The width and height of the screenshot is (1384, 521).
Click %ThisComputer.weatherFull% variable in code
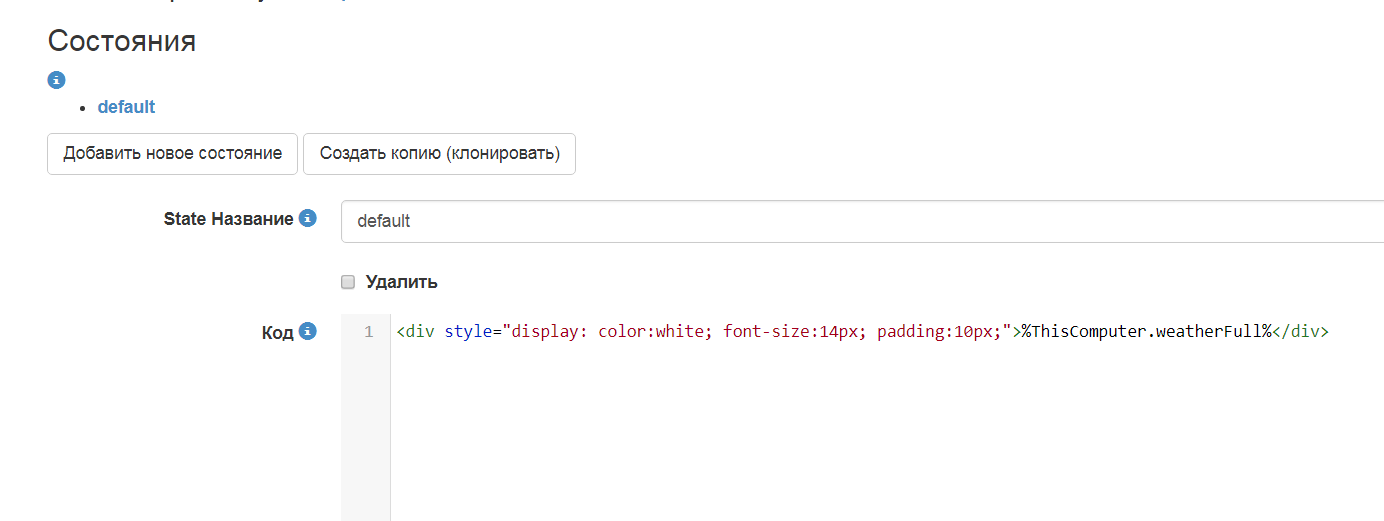point(1146,332)
